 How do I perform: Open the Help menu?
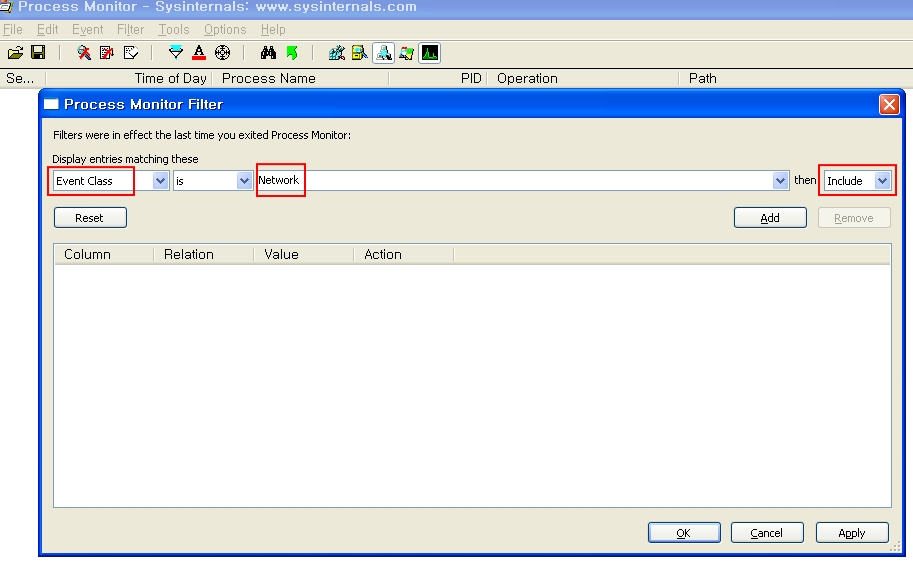(x=273, y=29)
